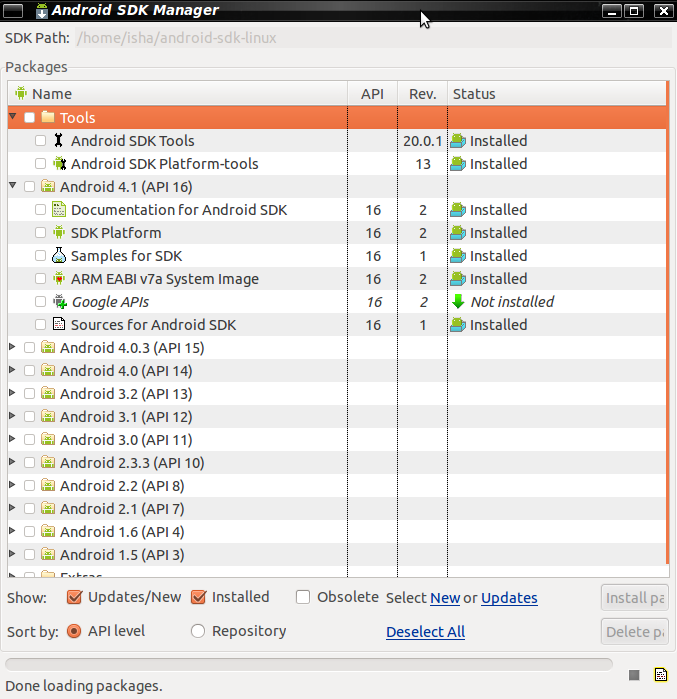Click the ARM EABI v7a System Image icon

tap(59, 279)
